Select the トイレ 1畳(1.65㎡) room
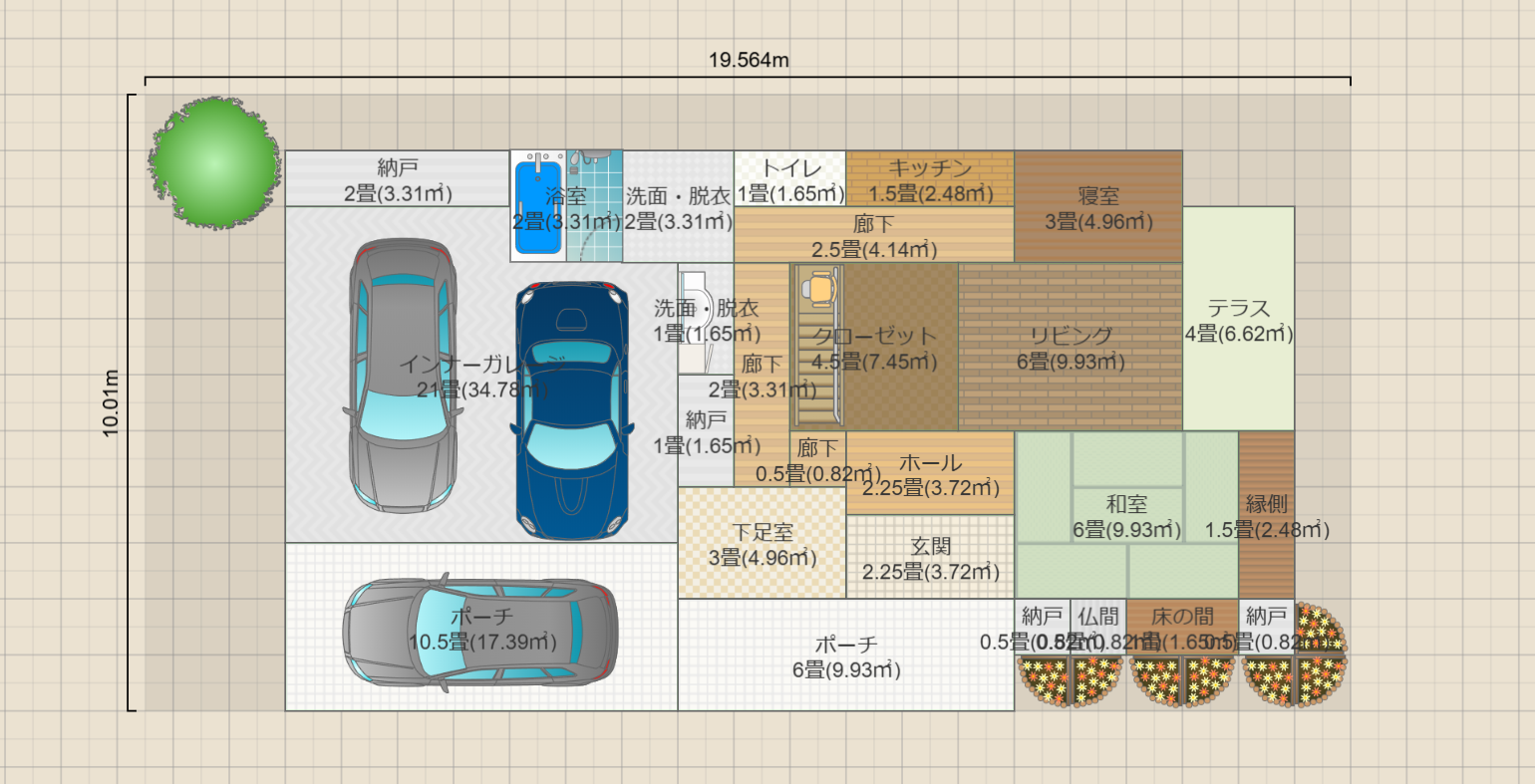Screen dimensions: 1535x784 point(790,178)
